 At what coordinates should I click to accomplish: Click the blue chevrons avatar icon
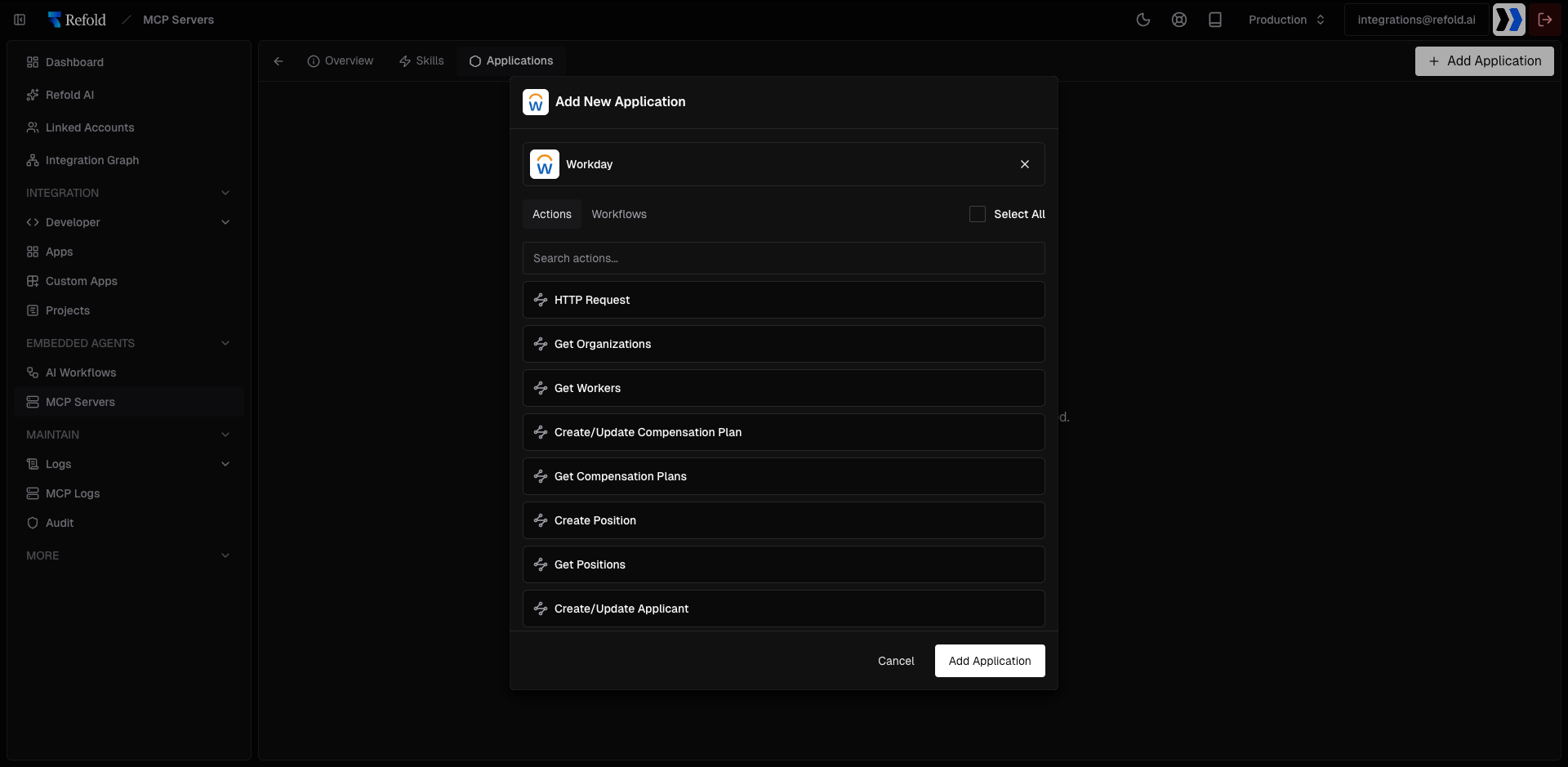pyautogui.click(x=1509, y=20)
